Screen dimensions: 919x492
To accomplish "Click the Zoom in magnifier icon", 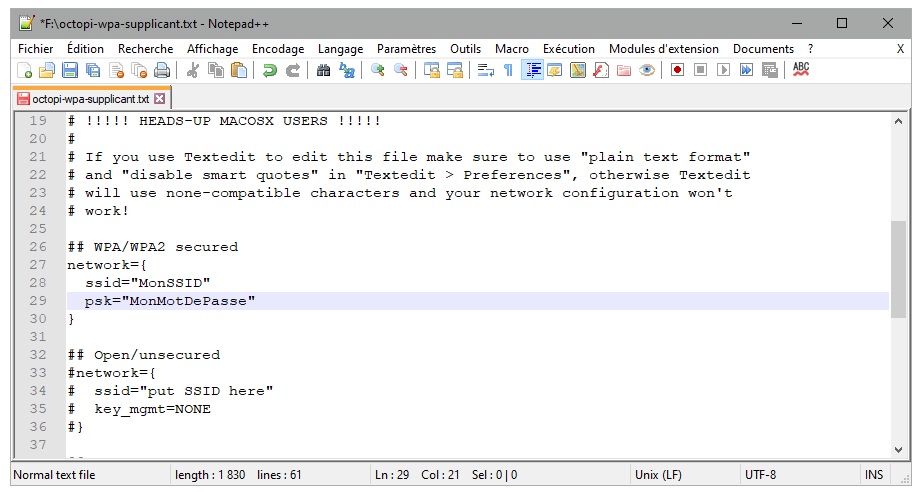I will (378, 70).
